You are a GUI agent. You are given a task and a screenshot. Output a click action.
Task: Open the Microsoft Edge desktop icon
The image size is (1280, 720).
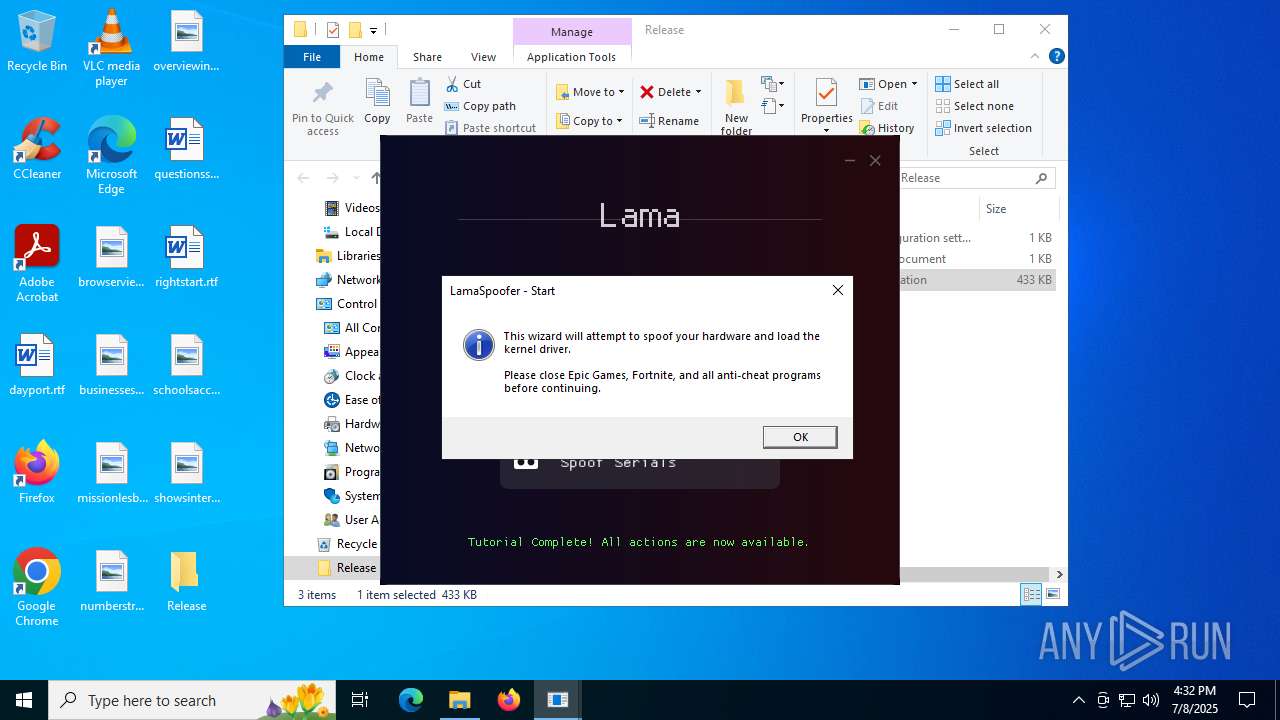point(111,156)
